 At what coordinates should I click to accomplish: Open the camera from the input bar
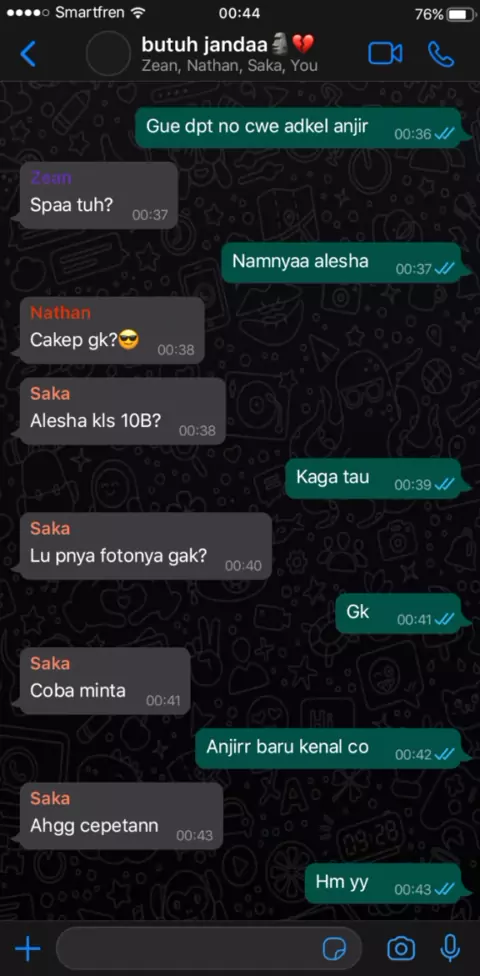(401, 949)
